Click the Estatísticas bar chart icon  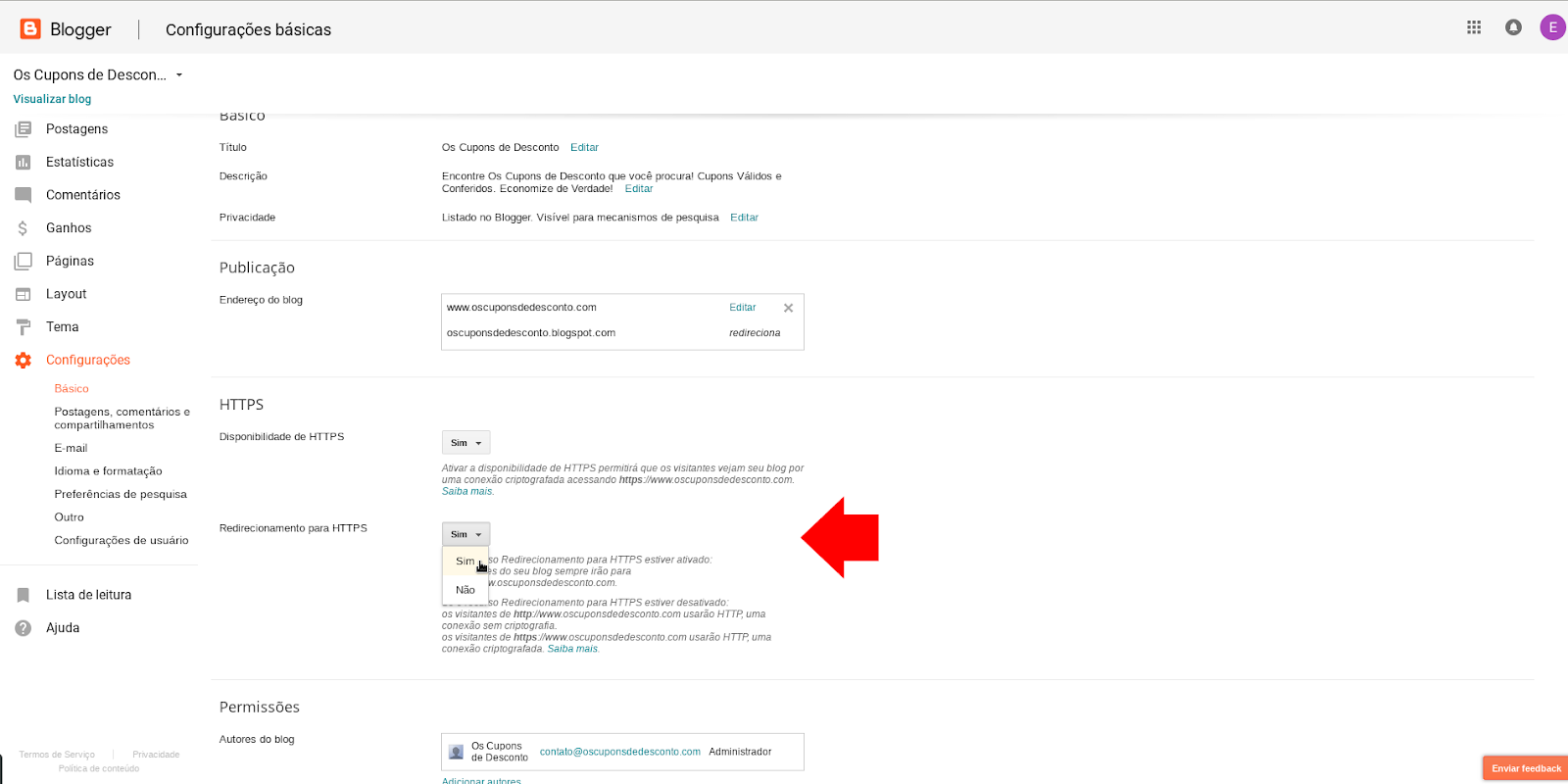click(x=24, y=163)
